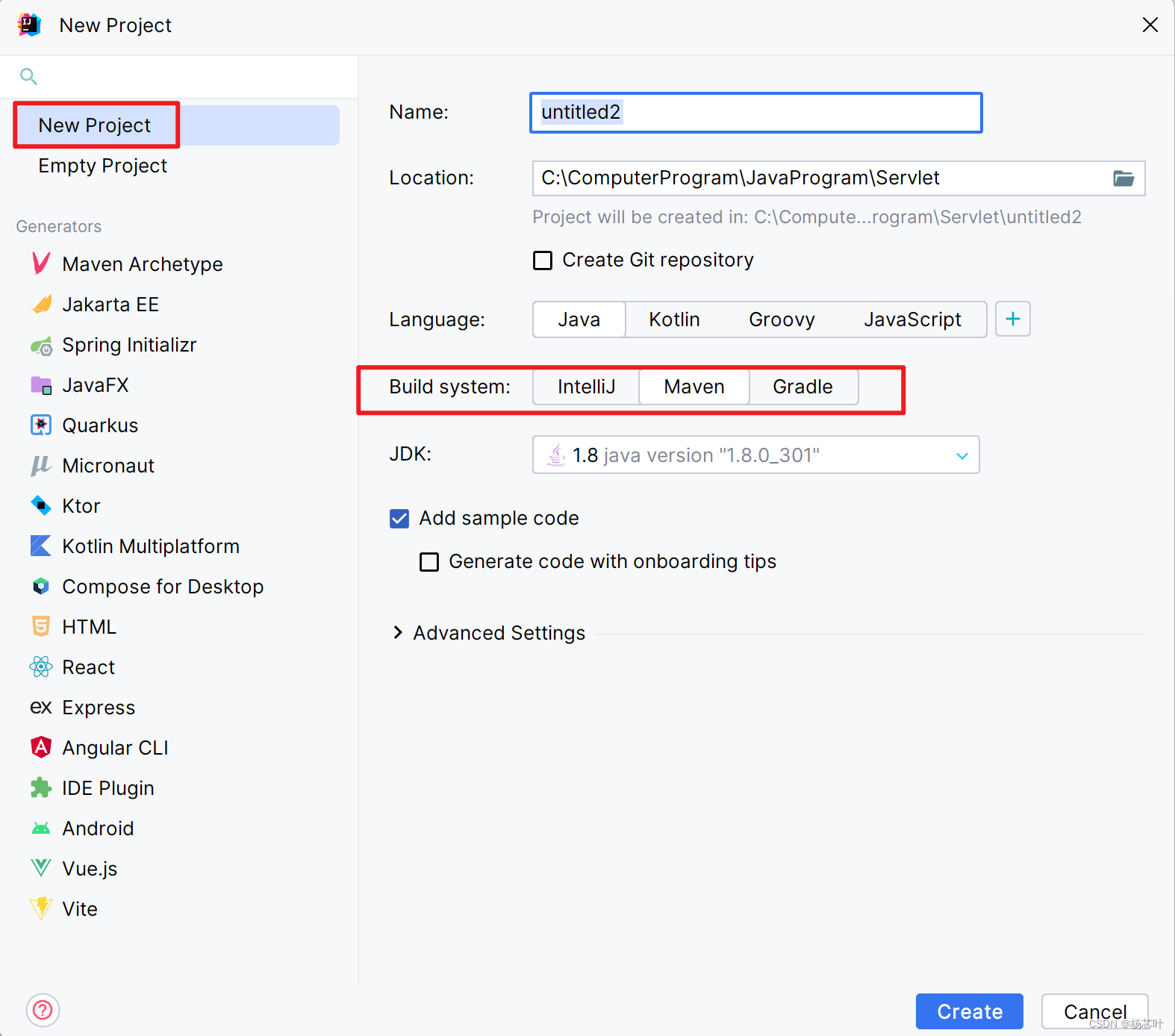Click 'Project will be created in' hint text
The width and height of the screenshot is (1175, 1036).
click(x=806, y=217)
